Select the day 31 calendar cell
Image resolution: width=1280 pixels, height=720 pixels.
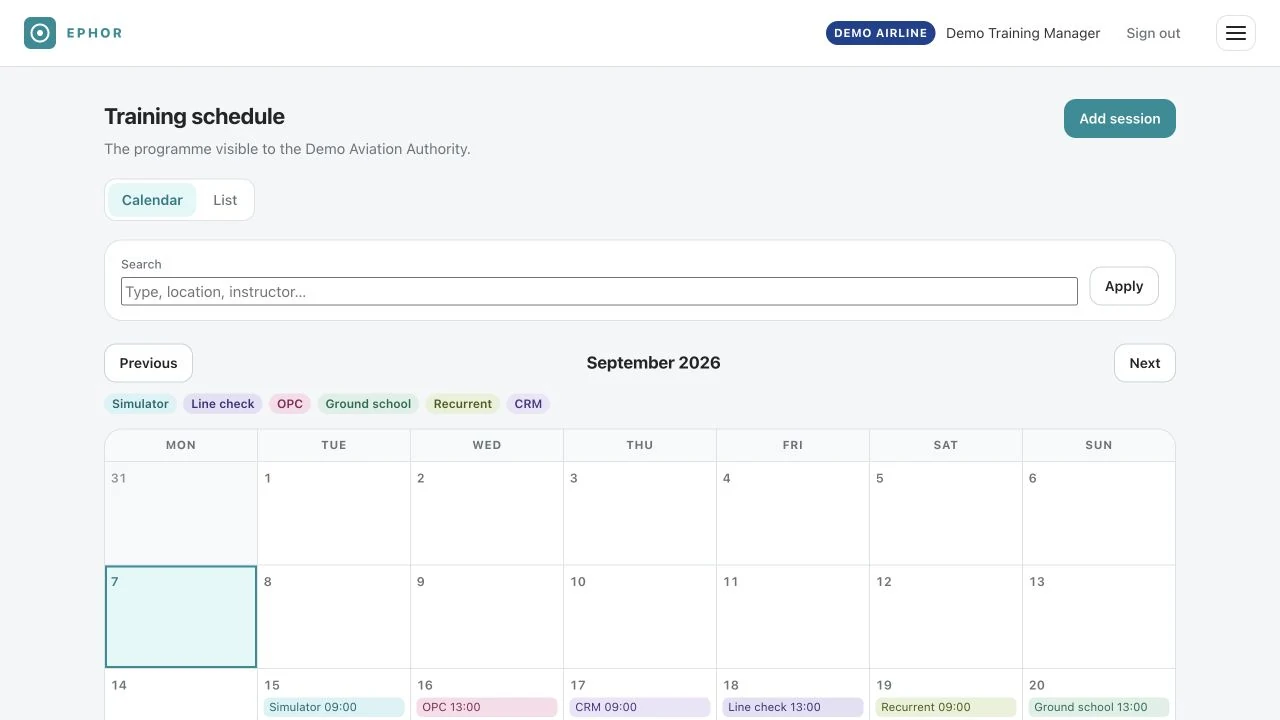point(181,513)
